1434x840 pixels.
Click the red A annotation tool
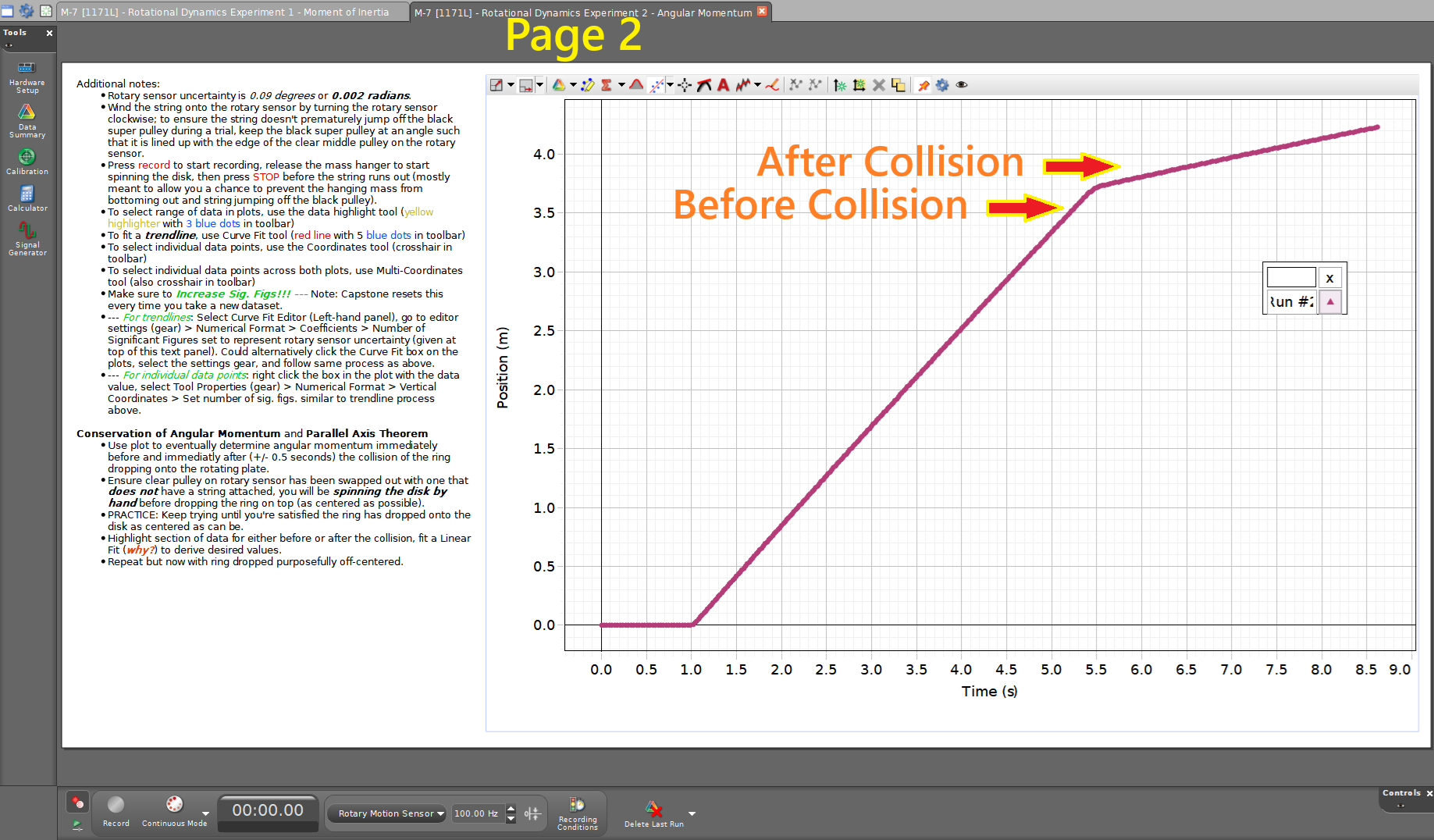pos(723,85)
